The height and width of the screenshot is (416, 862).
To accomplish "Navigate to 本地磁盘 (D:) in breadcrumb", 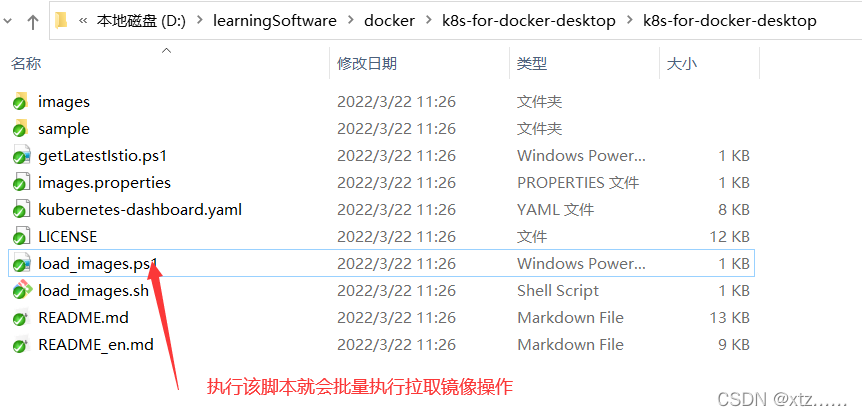I will point(141,21).
